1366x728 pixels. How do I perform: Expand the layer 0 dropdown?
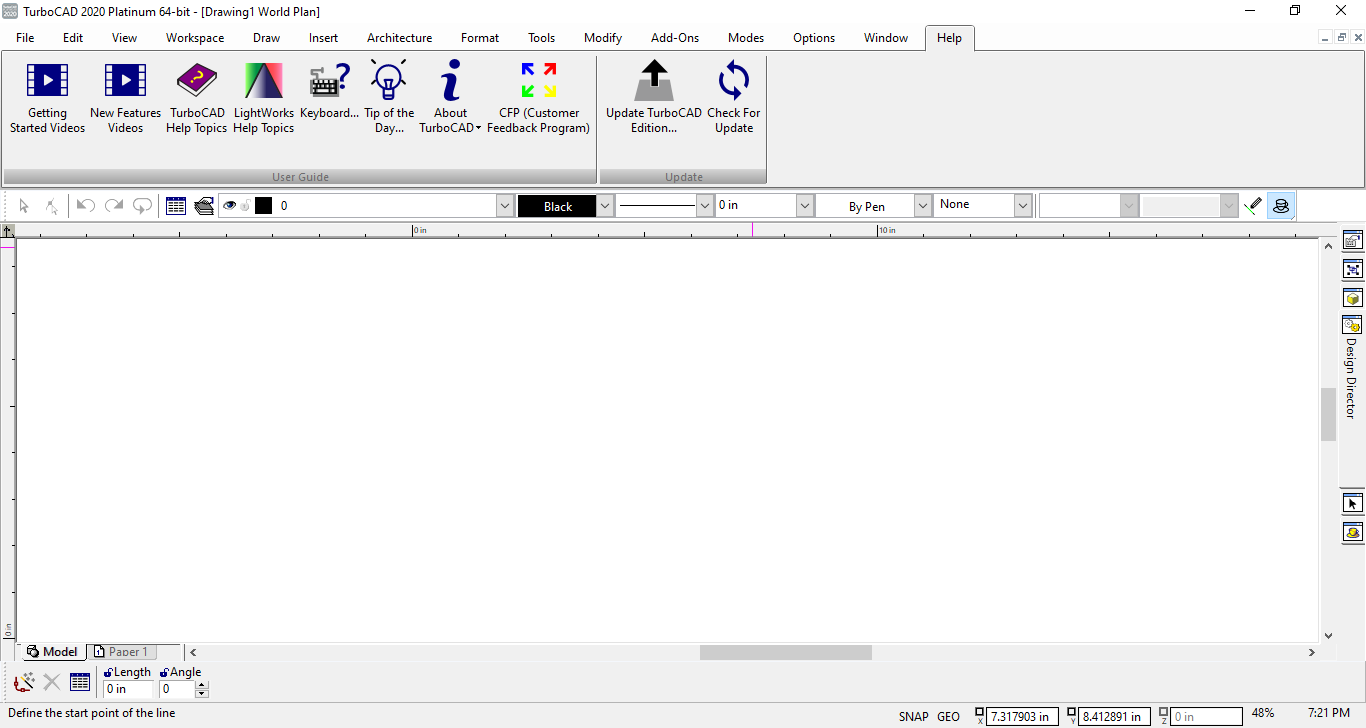505,206
